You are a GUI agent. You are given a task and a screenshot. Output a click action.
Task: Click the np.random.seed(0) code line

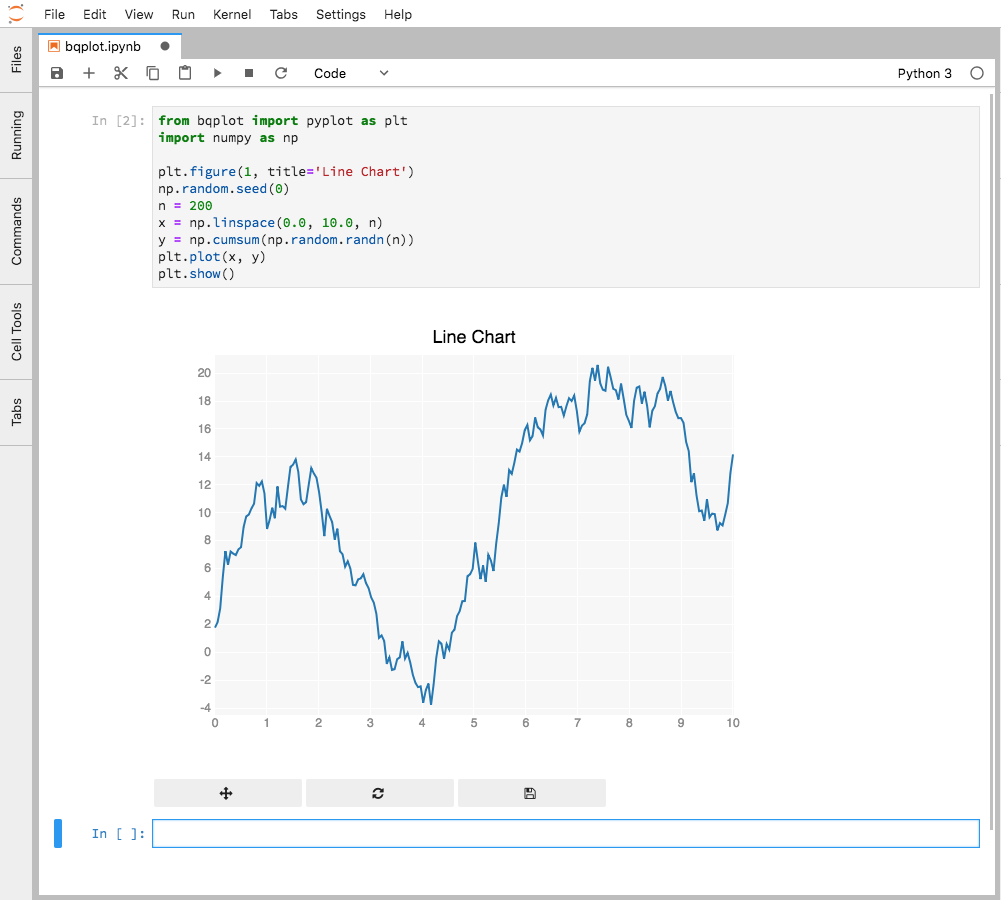223,189
